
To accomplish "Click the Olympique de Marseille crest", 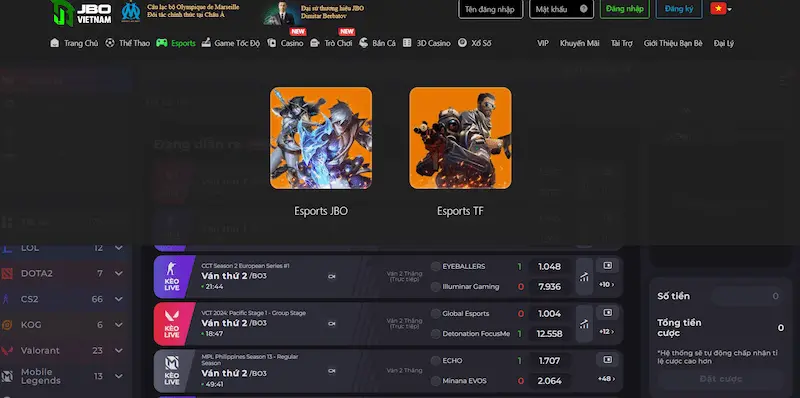I will coord(131,11).
